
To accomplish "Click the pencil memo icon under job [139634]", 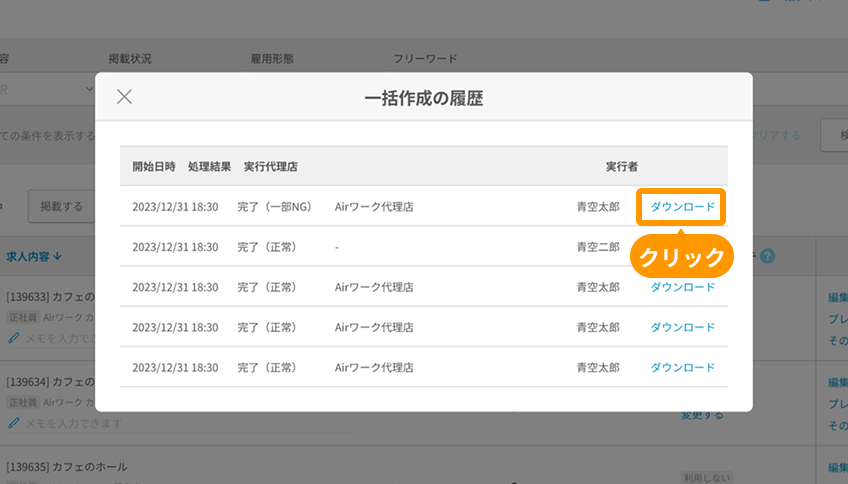I will (x=14, y=423).
